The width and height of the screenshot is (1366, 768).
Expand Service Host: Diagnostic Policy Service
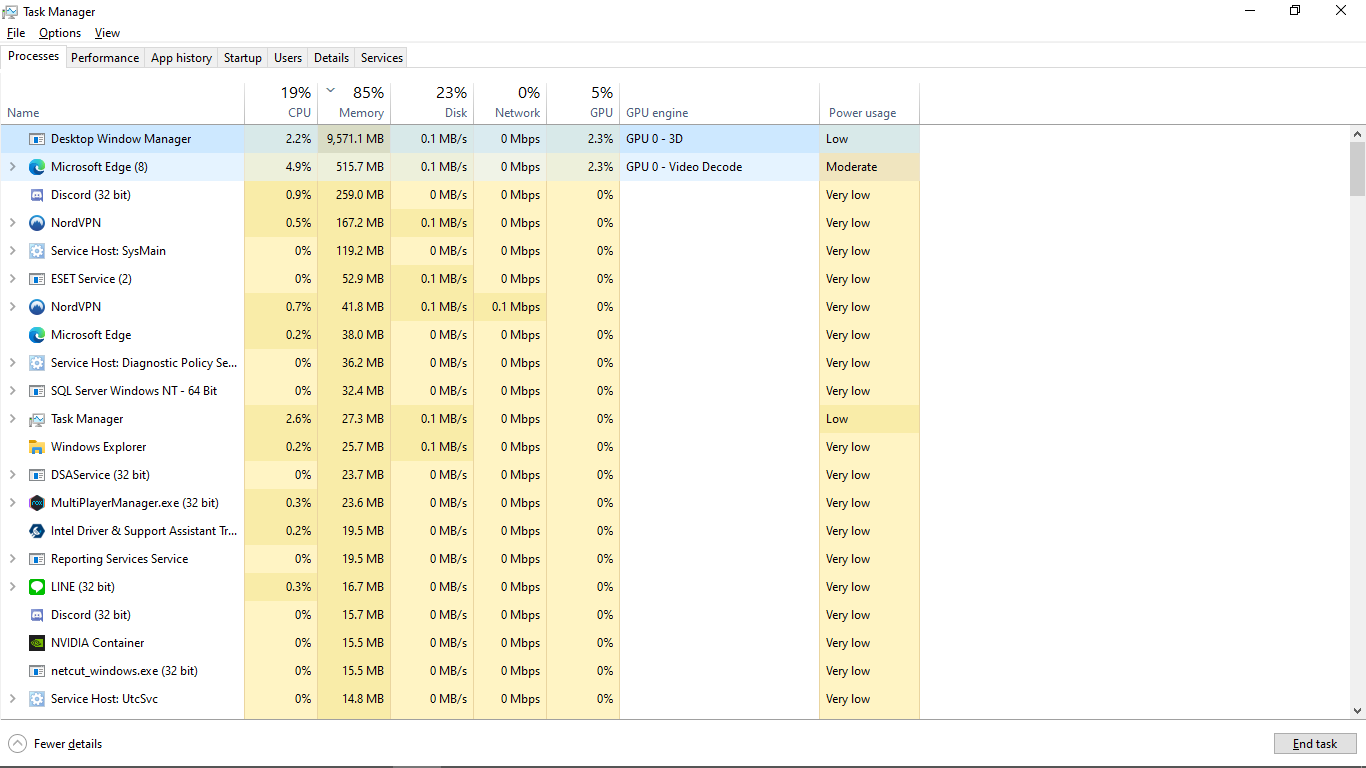coord(13,363)
